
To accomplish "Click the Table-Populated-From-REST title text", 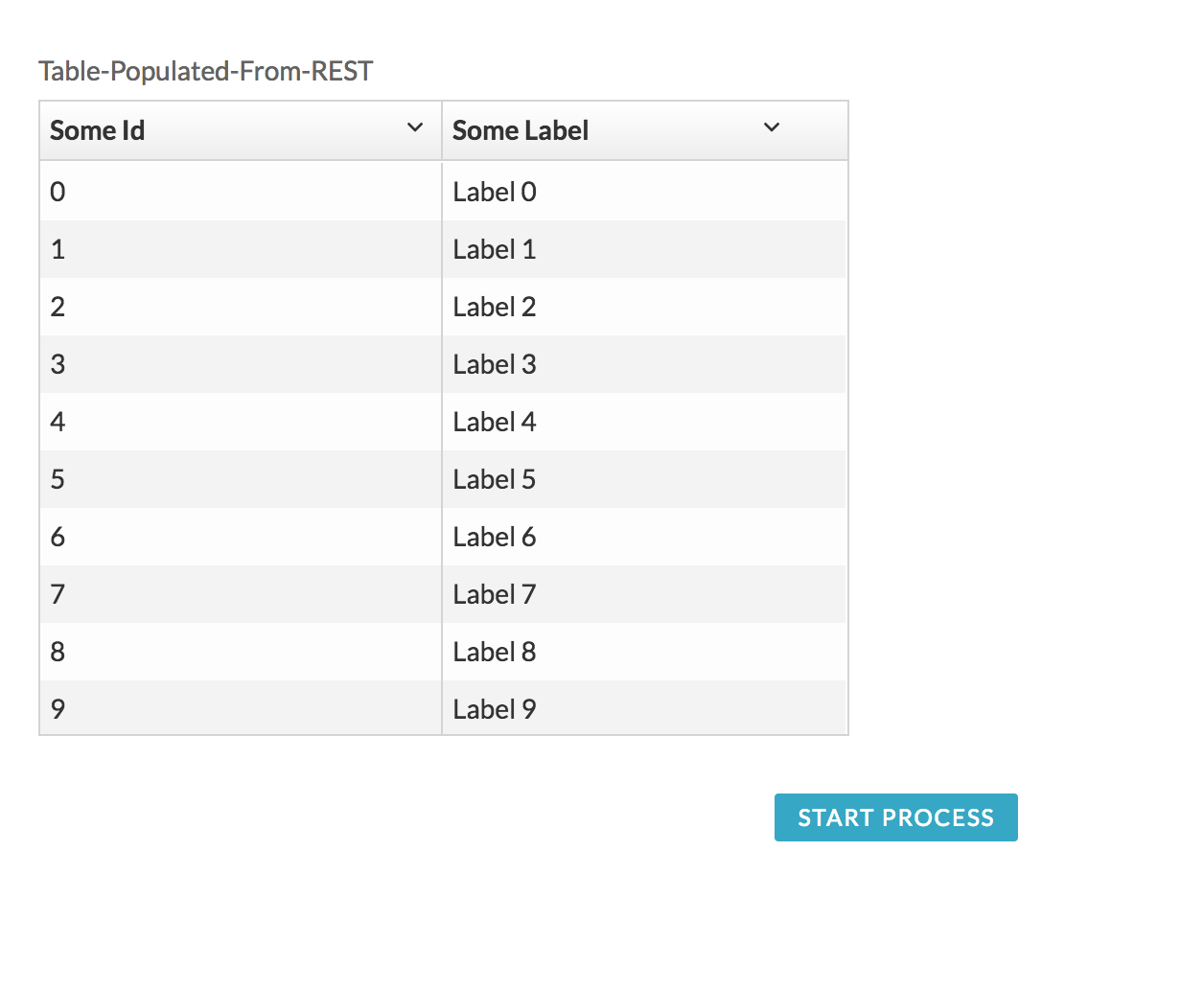I will 205,72.
